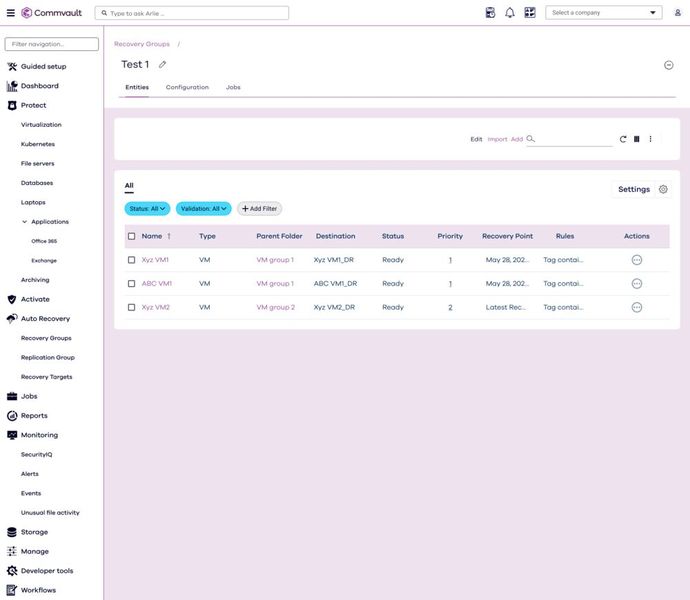Open the Jobs tab
This screenshot has width=690, height=600.
[x=233, y=88]
